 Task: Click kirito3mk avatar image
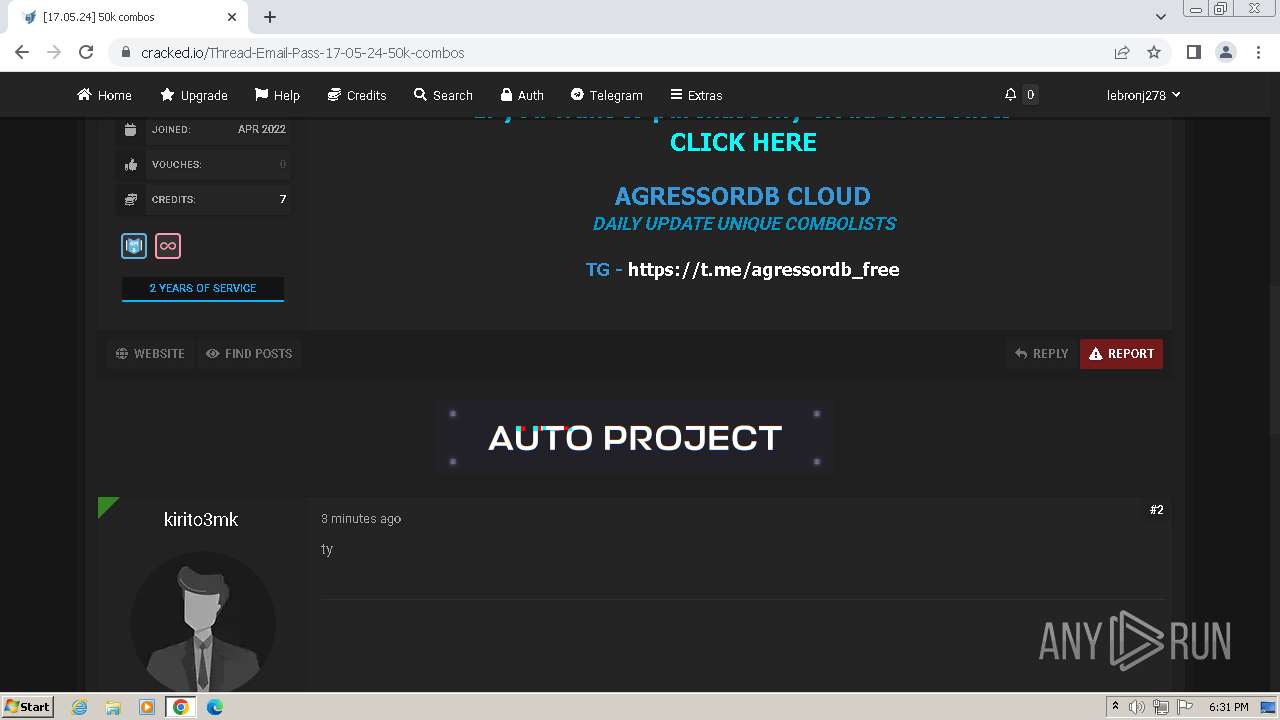(203, 620)
